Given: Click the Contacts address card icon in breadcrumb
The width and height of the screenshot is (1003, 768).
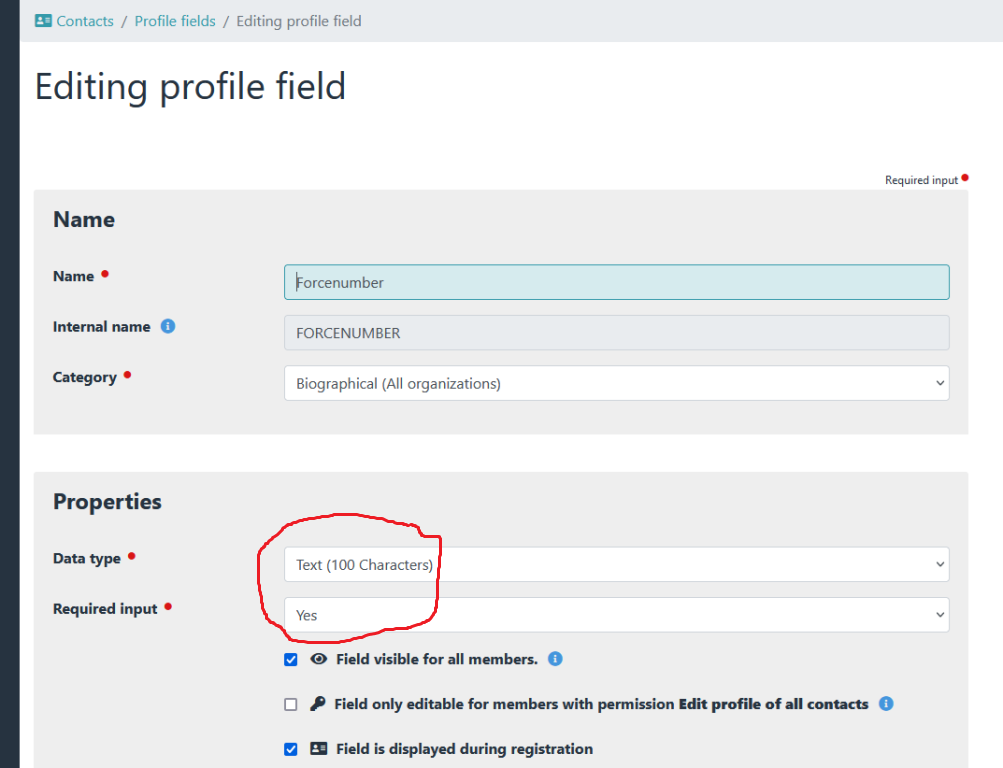Looking at the screenshot, I should (43, 21).
